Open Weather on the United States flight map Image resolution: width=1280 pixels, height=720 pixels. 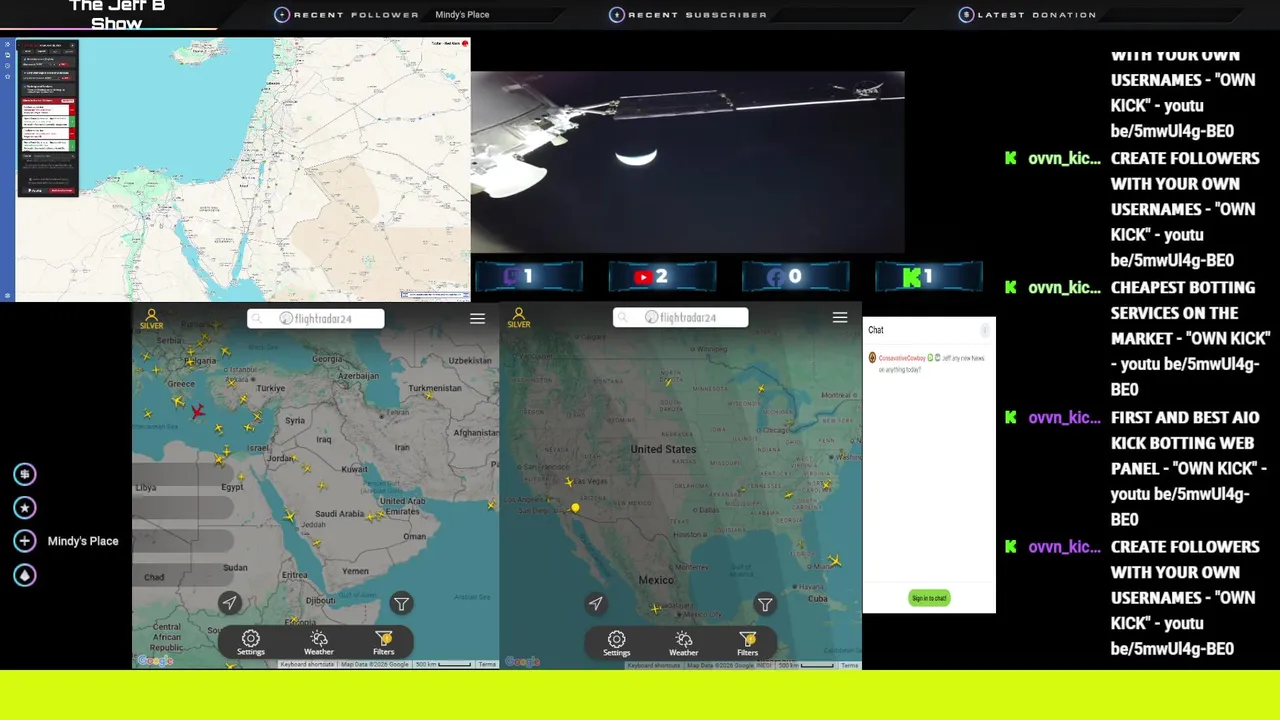(684, 643)
